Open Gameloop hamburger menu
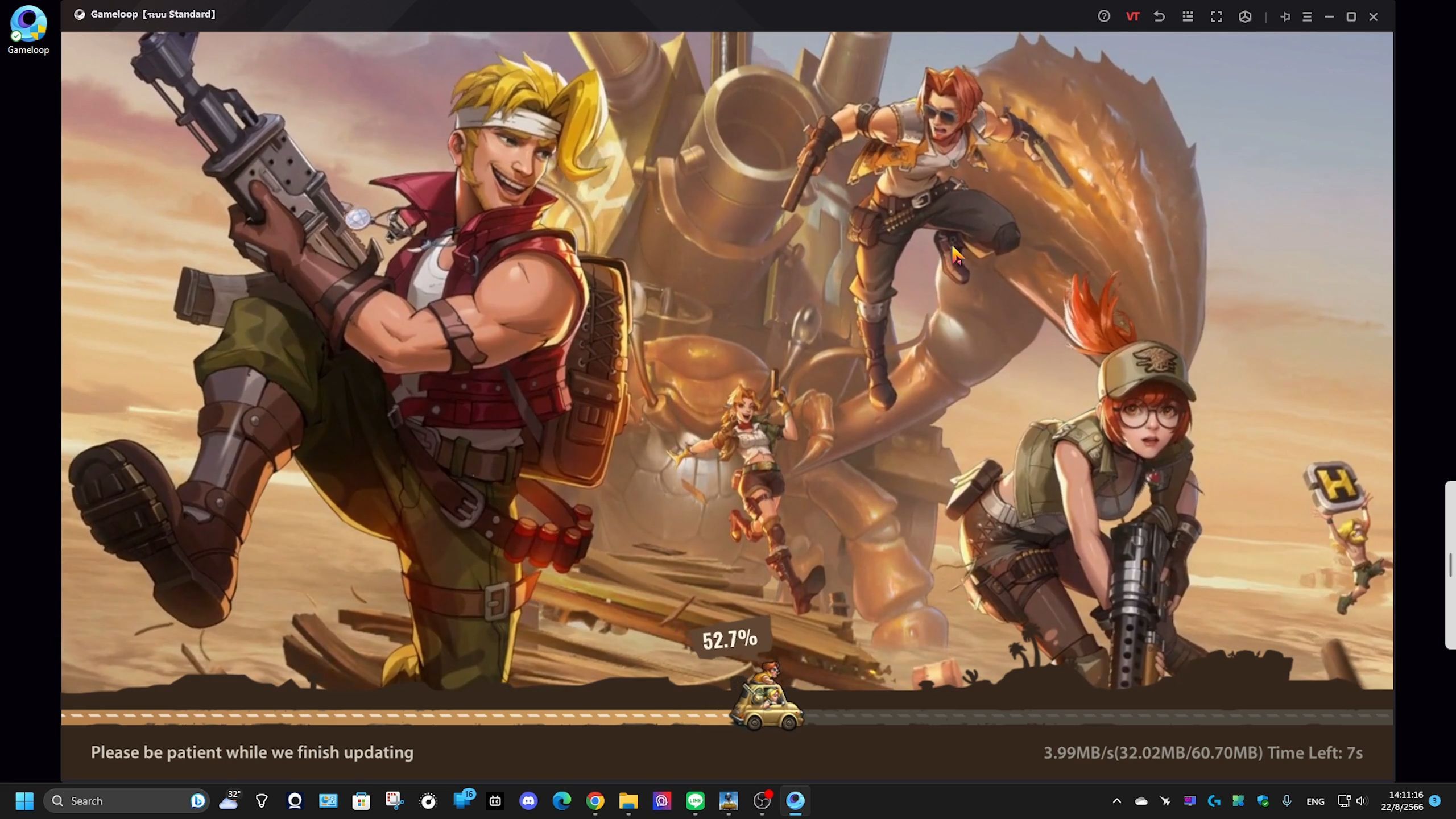 [1307, 16]
